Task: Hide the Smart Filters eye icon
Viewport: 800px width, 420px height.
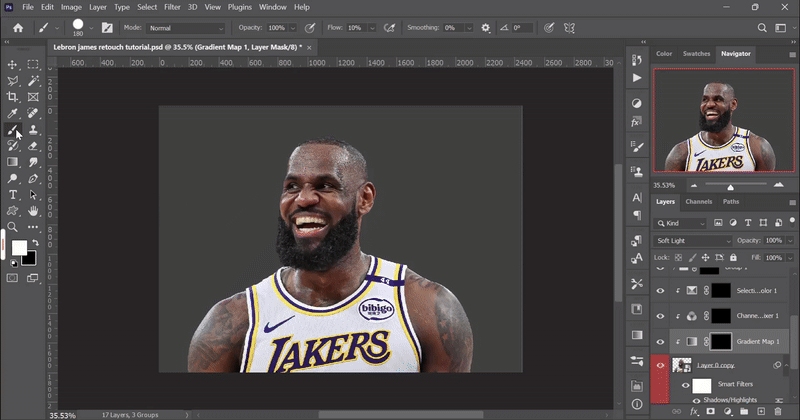Action: [x=686, y=384]
